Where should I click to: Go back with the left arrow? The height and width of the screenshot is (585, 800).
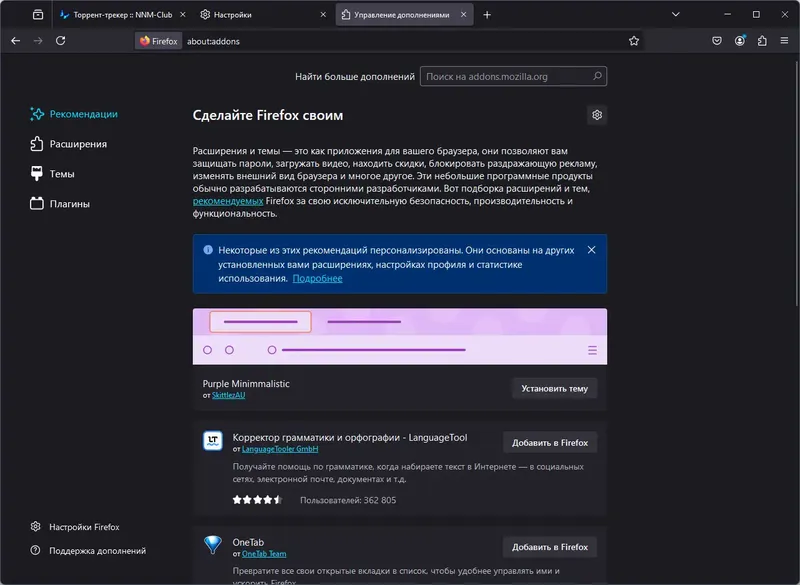pos(16,41)
